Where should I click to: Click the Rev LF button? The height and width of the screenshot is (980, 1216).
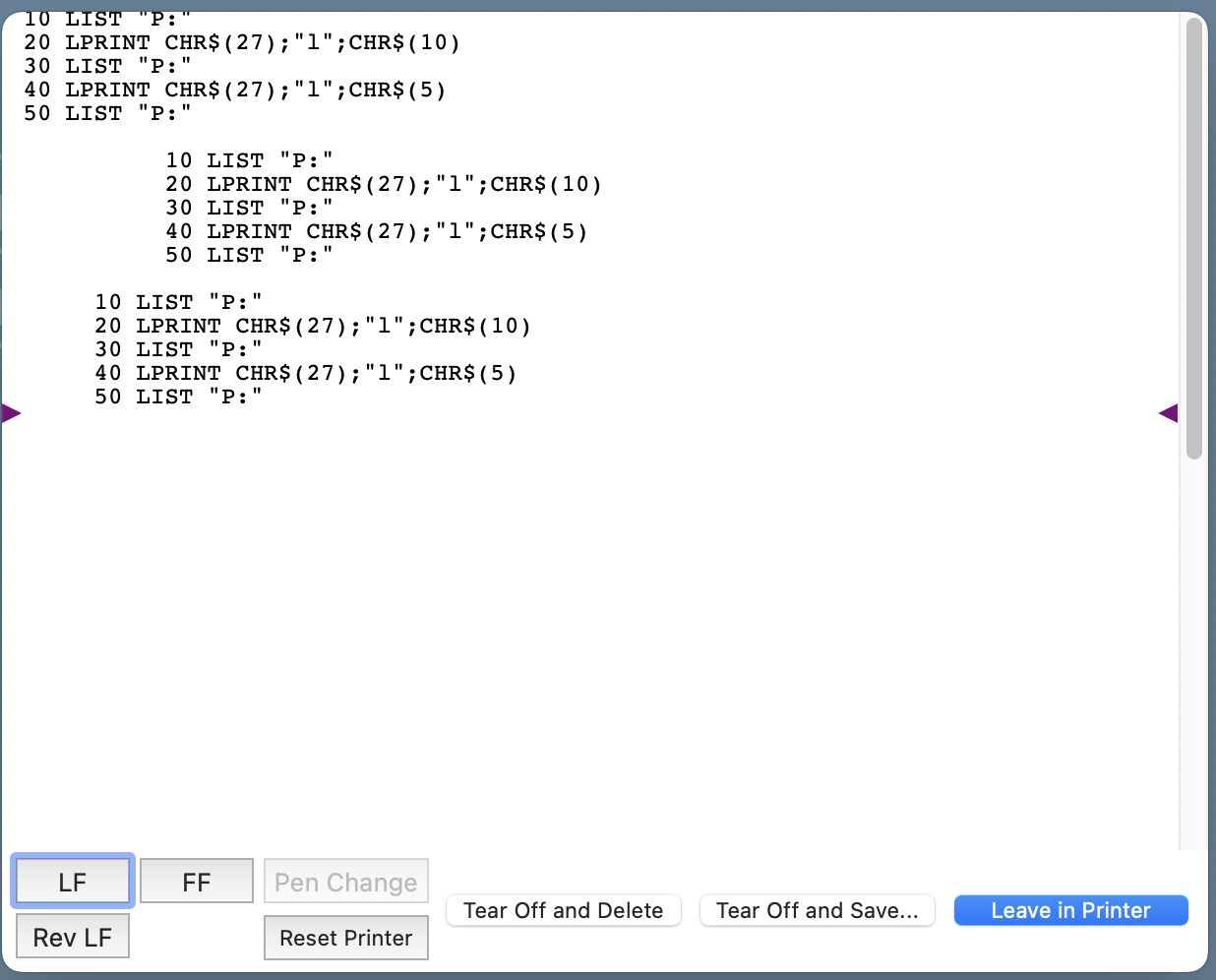tap(73, 938)
